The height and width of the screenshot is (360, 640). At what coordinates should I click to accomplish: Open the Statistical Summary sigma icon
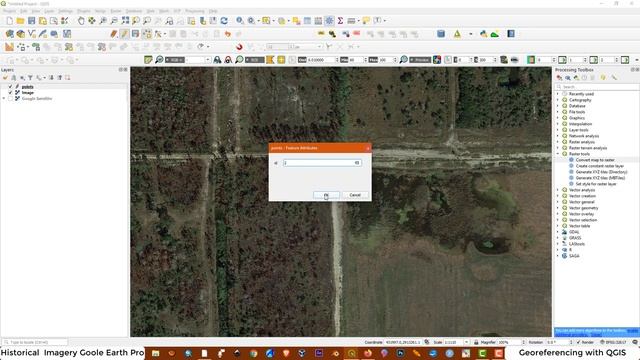click(340, 20)
